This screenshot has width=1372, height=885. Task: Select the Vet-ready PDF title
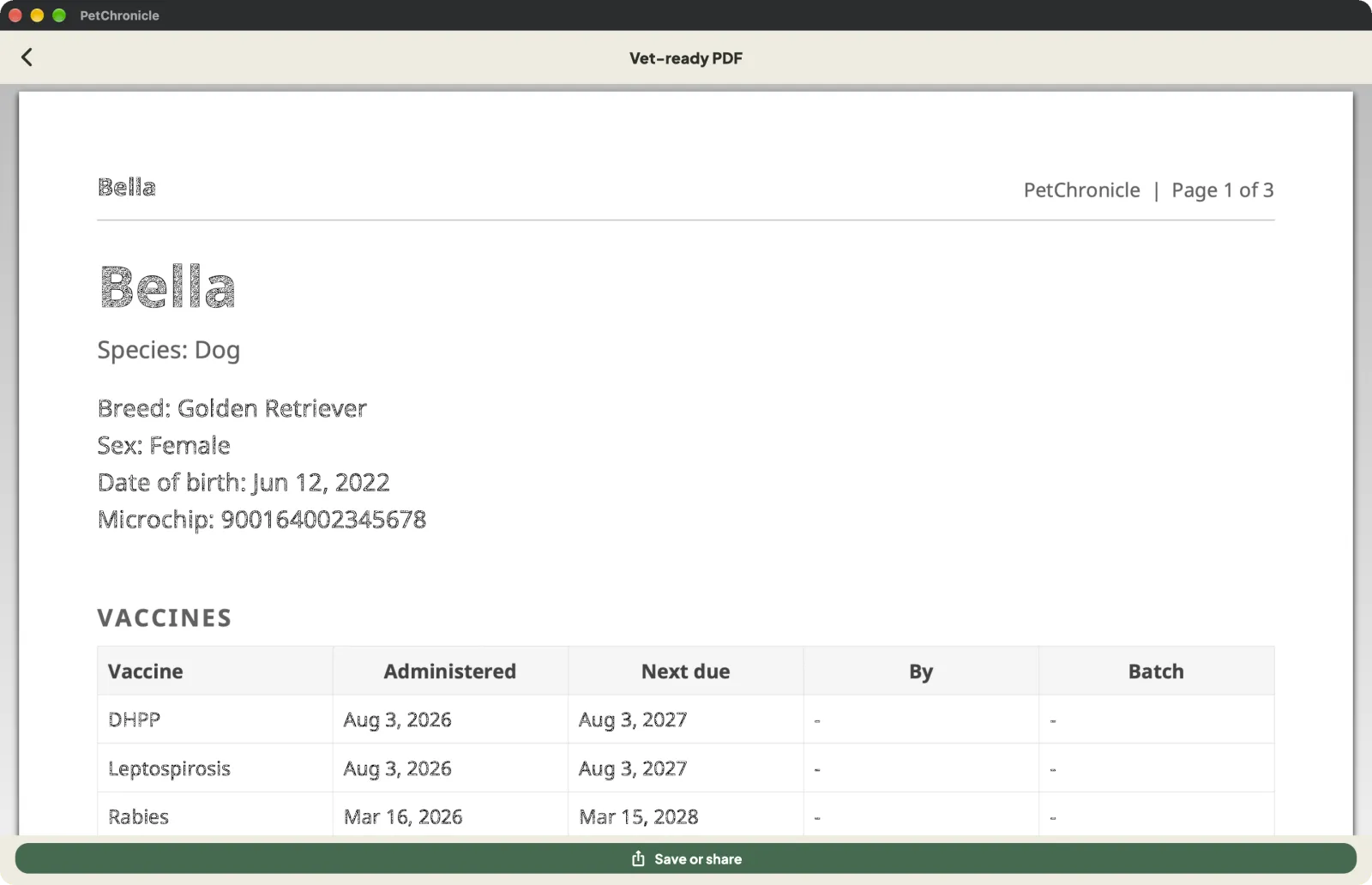(x=686, y=58)
